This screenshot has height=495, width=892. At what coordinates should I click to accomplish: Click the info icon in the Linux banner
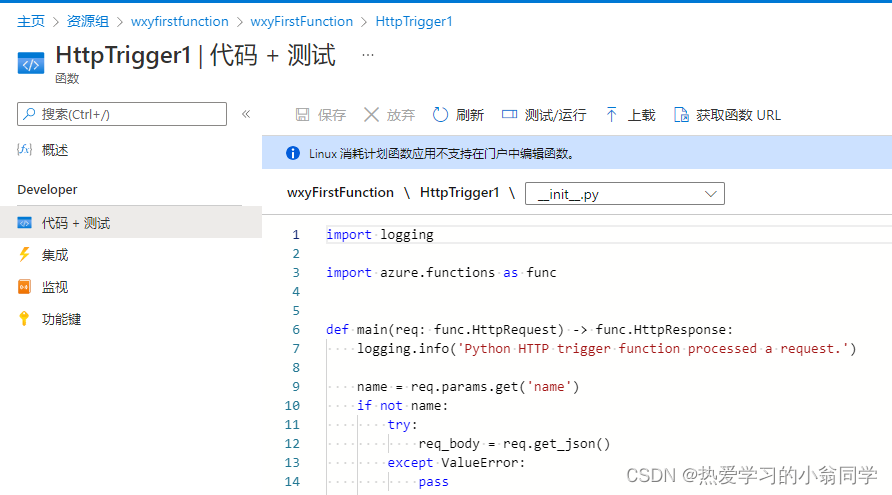293,153
